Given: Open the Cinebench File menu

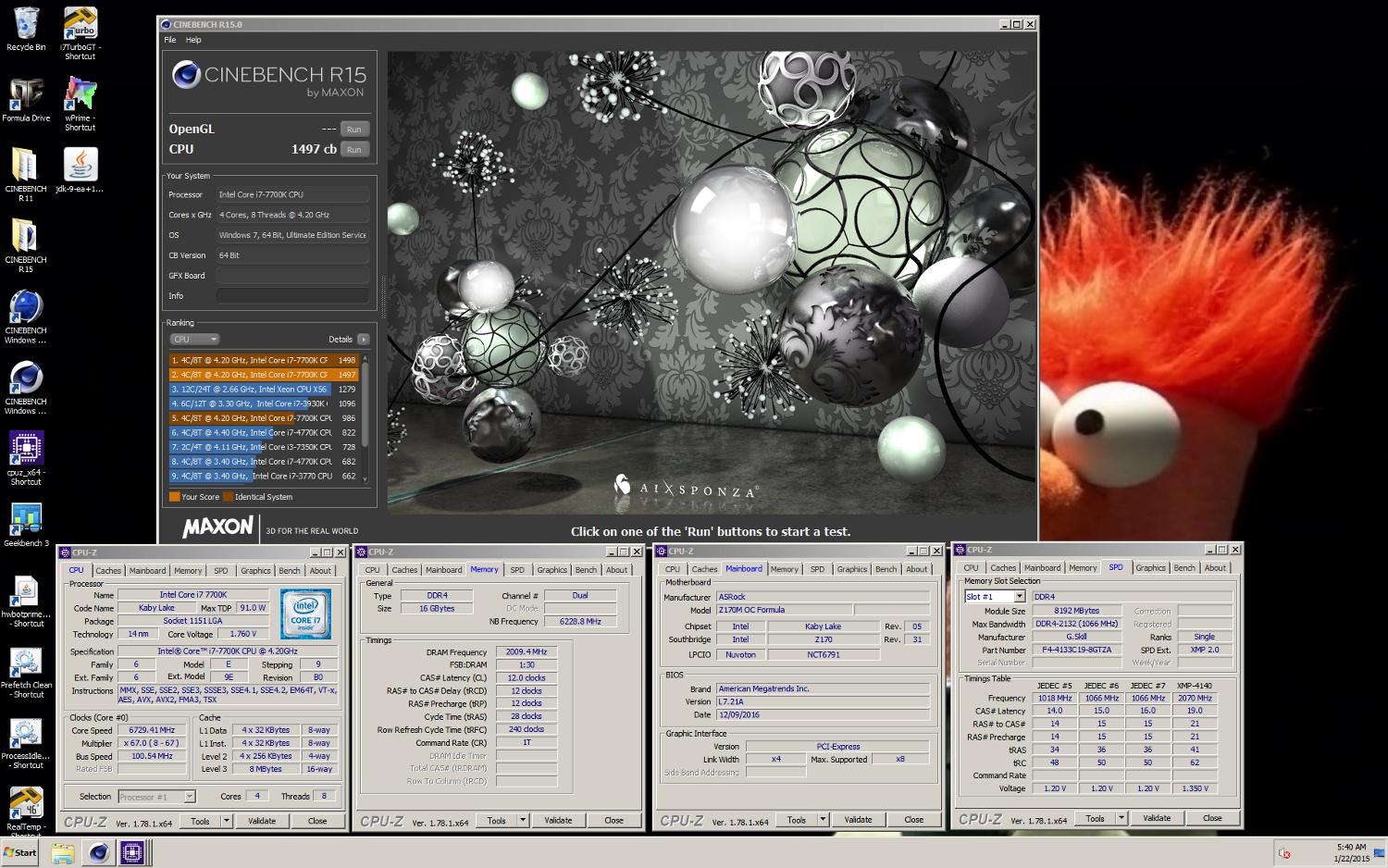Looking at the screenshot, I should (x=169, y=40).
